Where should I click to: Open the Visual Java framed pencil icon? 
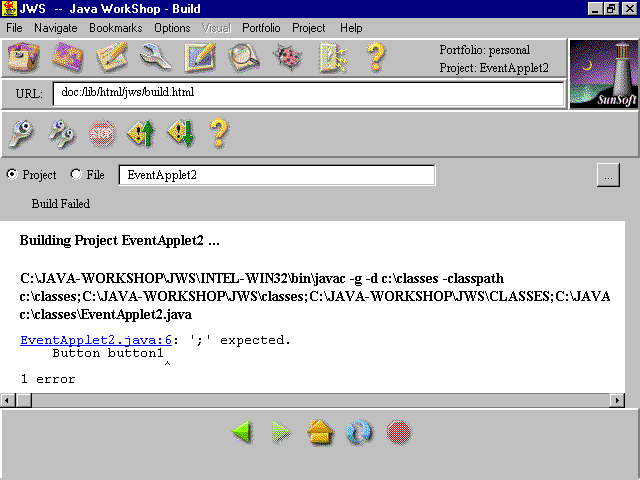(200, 58)
